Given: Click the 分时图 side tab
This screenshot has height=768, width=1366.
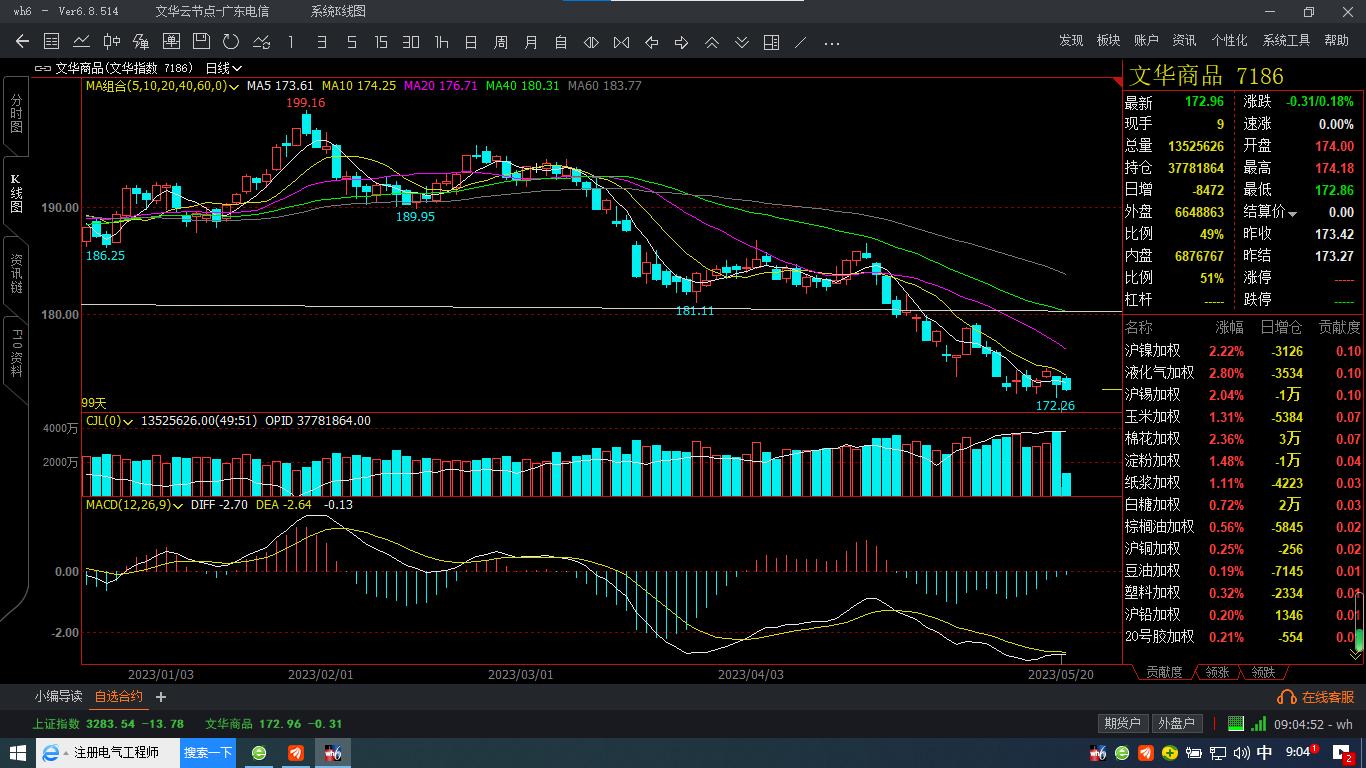Looking at the screenshot, I should point(16,114).
